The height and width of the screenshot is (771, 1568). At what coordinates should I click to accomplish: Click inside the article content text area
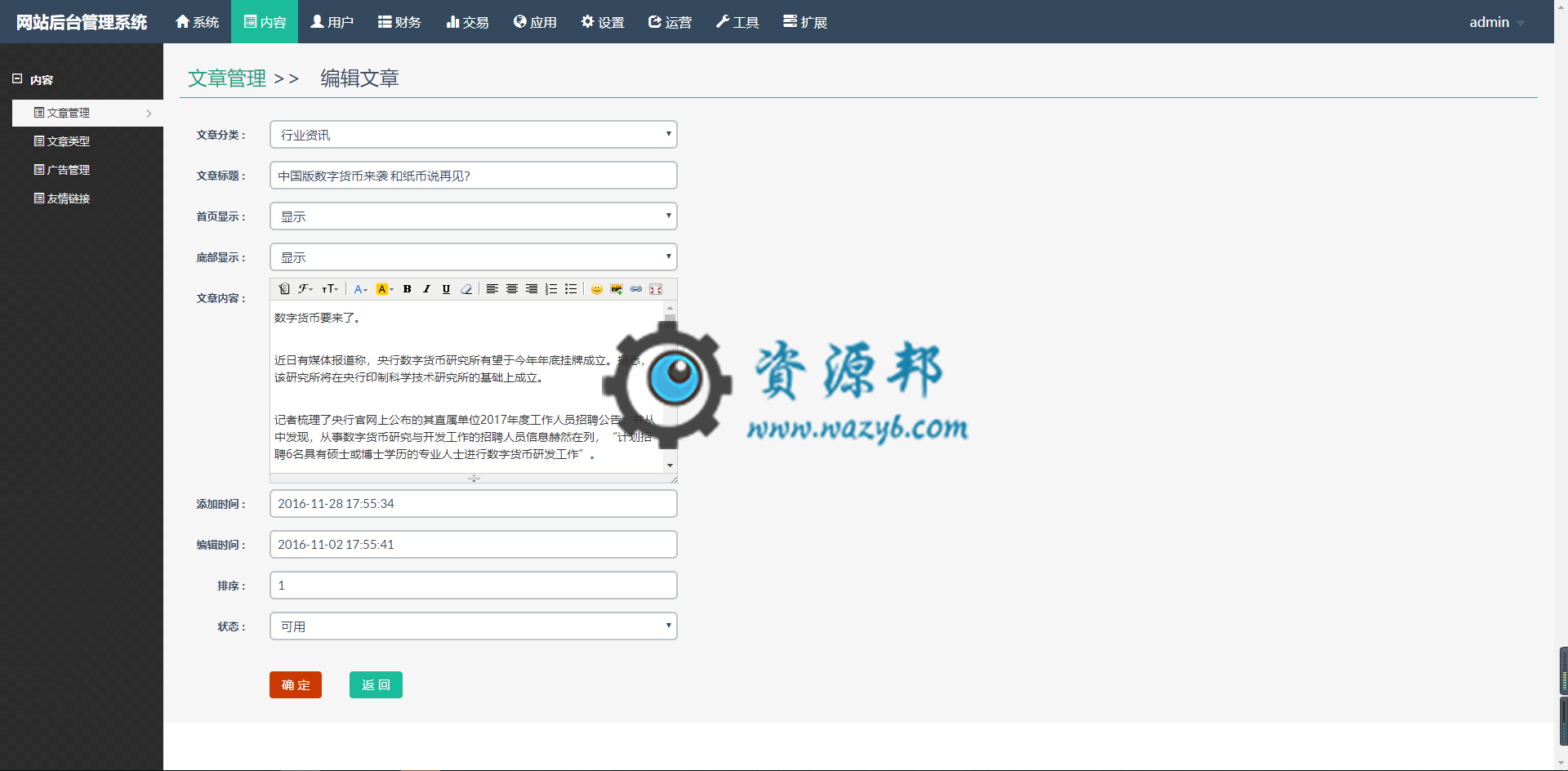[466, 386]
